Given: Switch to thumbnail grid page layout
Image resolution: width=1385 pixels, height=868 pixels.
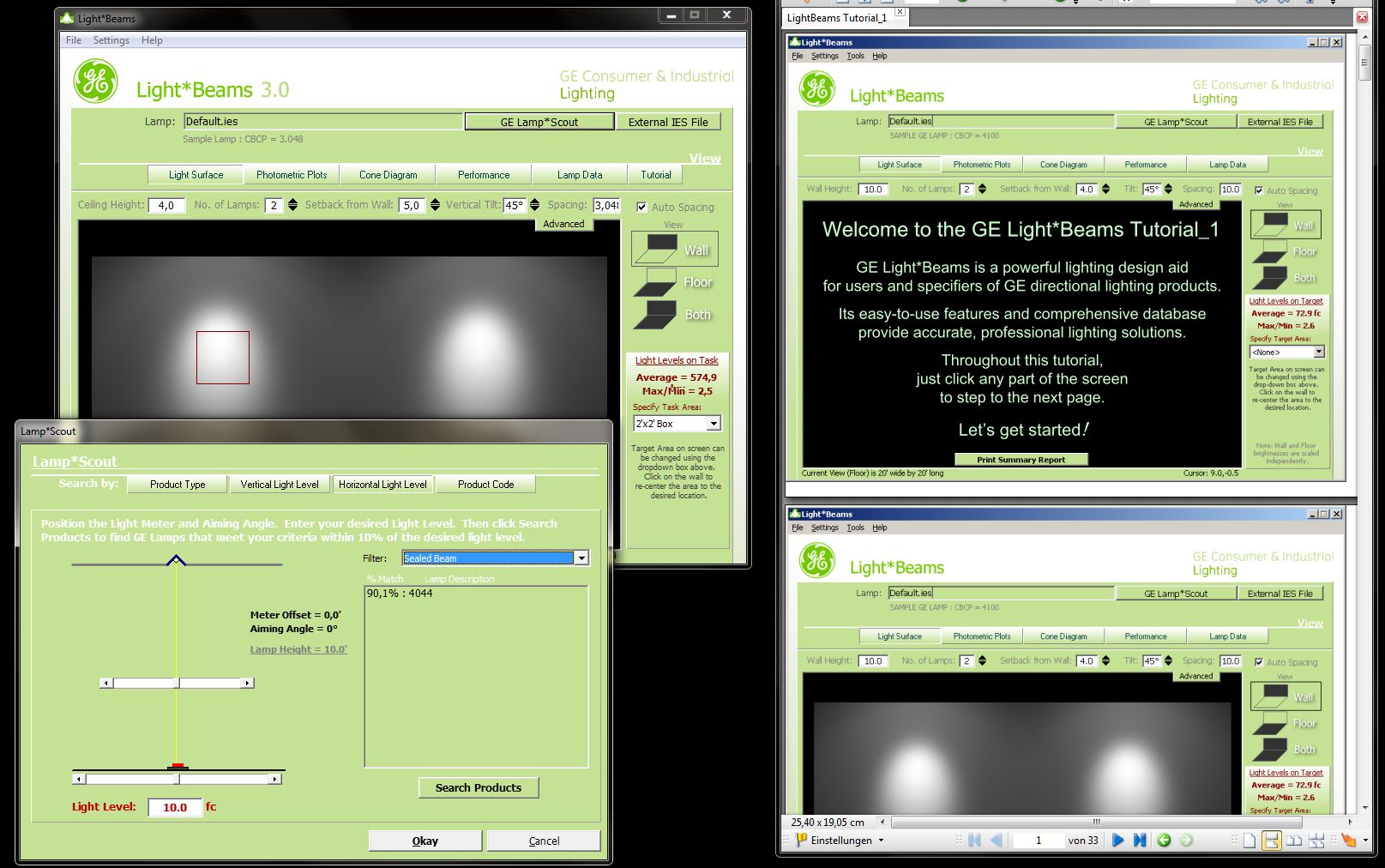Looking at the screenshot, I should [x=1316, y=841].
